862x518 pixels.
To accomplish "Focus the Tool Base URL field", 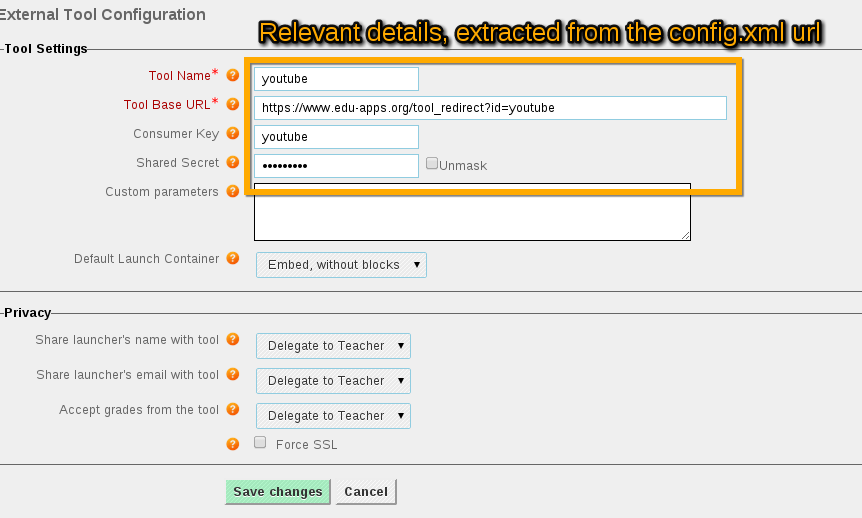I will pos(490,108).
